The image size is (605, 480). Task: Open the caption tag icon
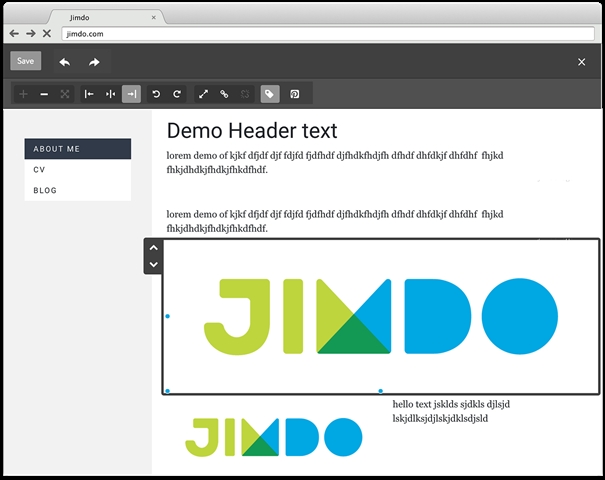click(269, 94)
